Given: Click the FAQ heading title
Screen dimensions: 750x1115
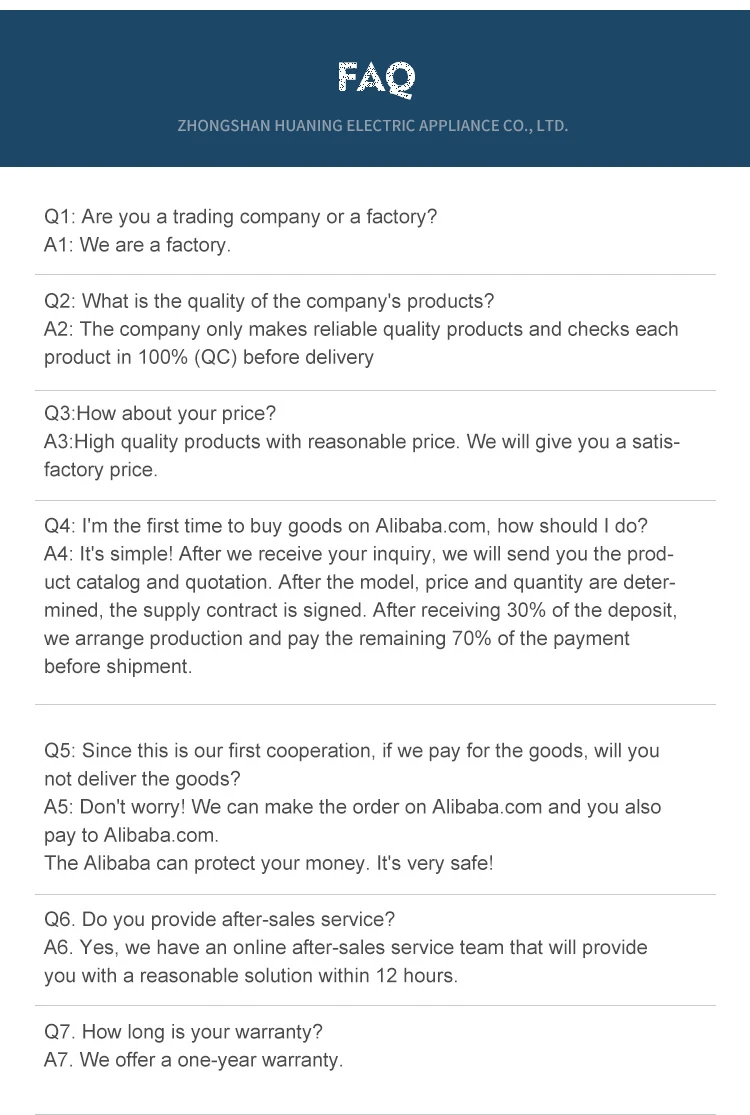Looking at the screenshot, I should tap(375, 78).
